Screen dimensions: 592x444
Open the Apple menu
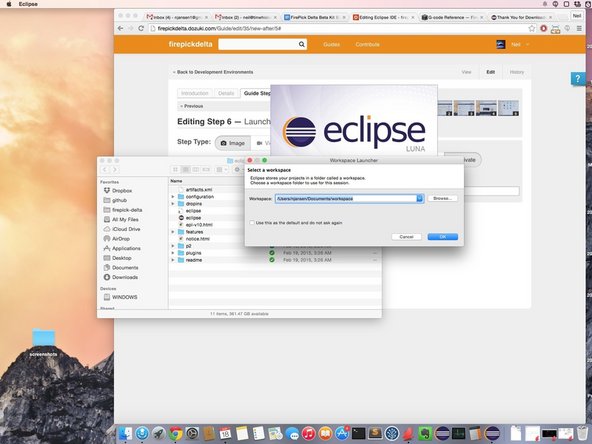click(9, 4)
